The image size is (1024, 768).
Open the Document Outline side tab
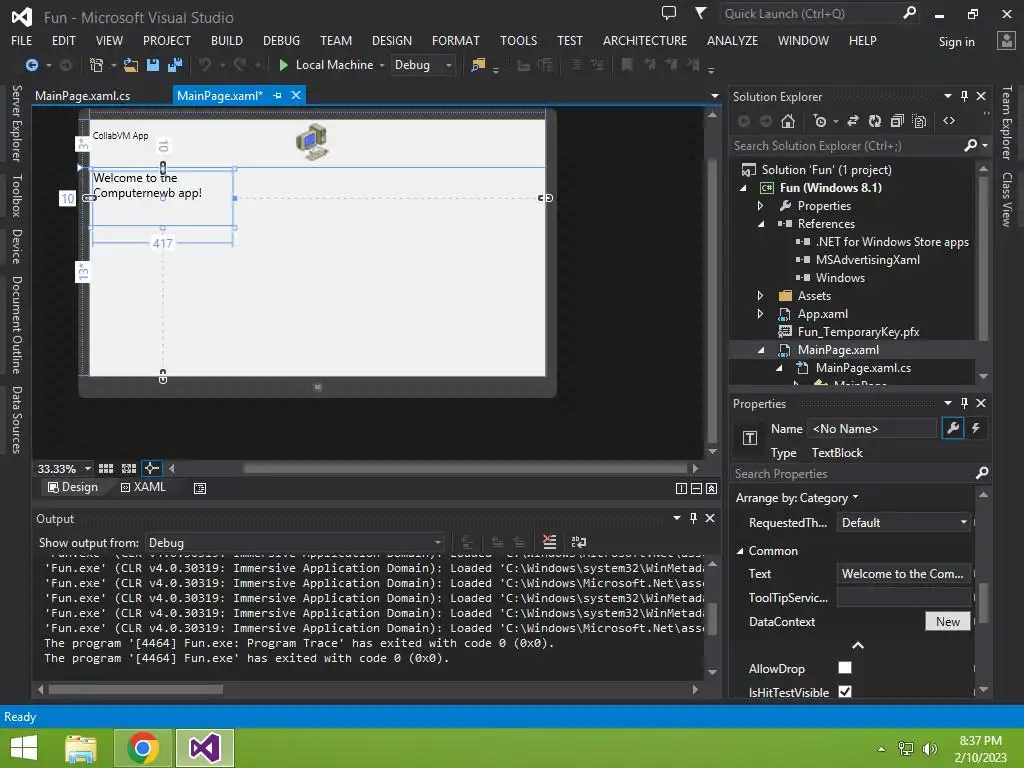(17, 325)
